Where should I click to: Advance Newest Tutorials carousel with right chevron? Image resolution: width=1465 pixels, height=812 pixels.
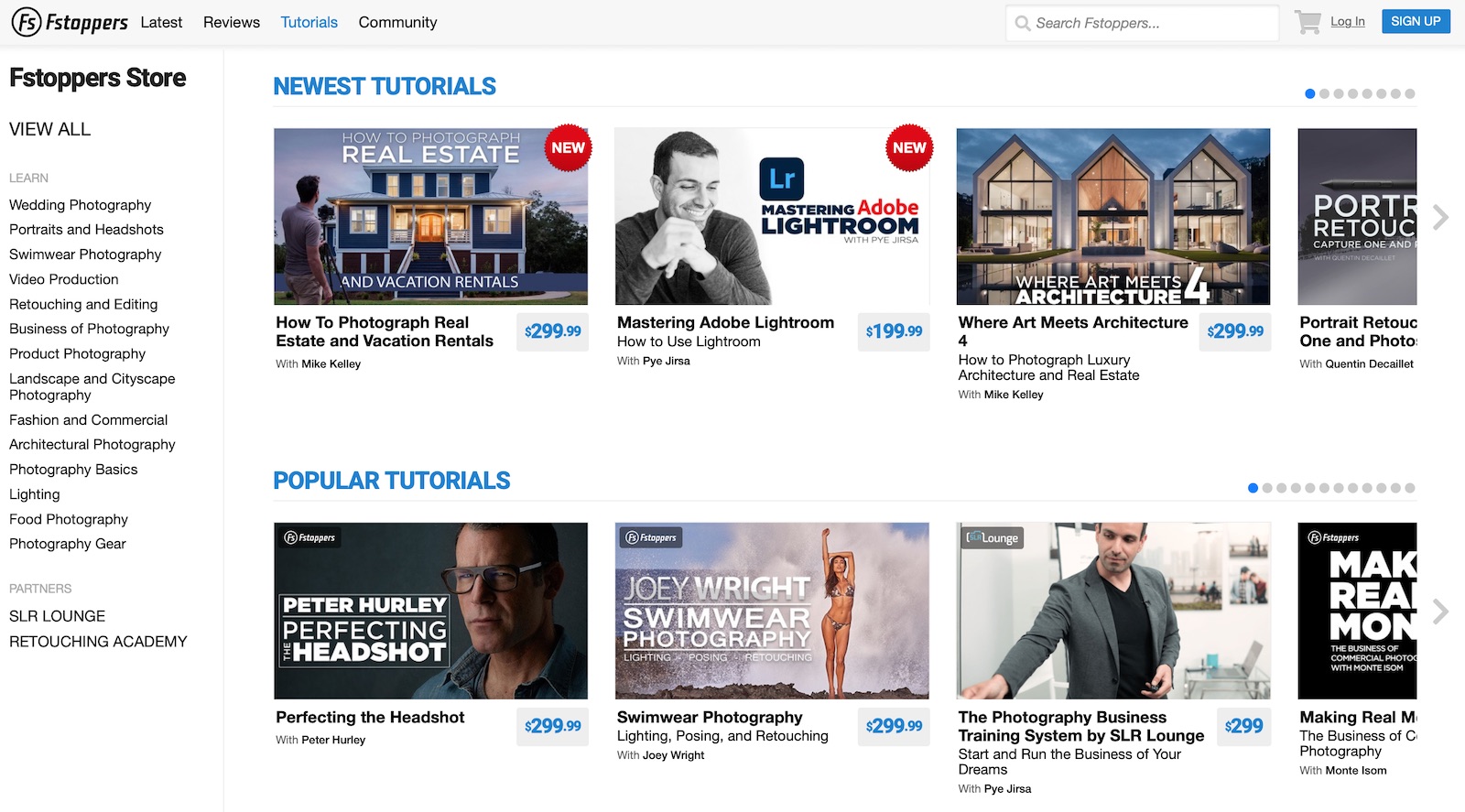(x=1440, y=217)
